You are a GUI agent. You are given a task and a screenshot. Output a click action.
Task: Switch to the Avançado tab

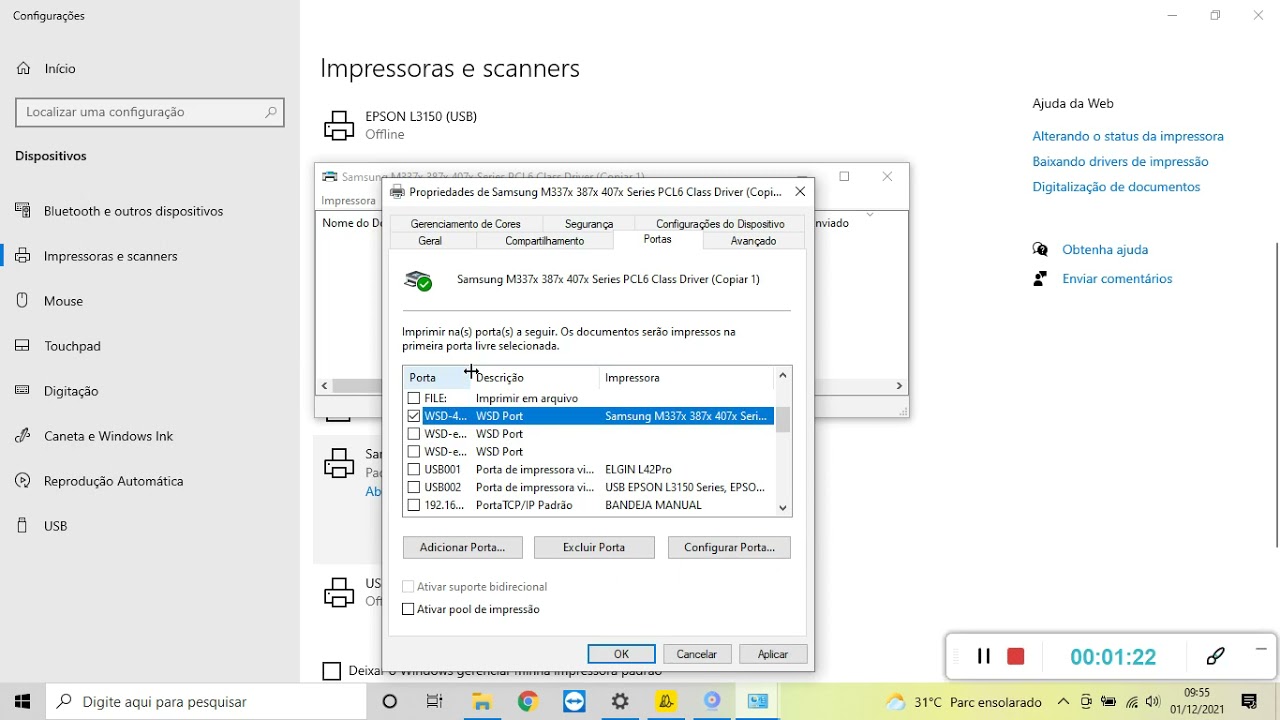click(753, 241)
